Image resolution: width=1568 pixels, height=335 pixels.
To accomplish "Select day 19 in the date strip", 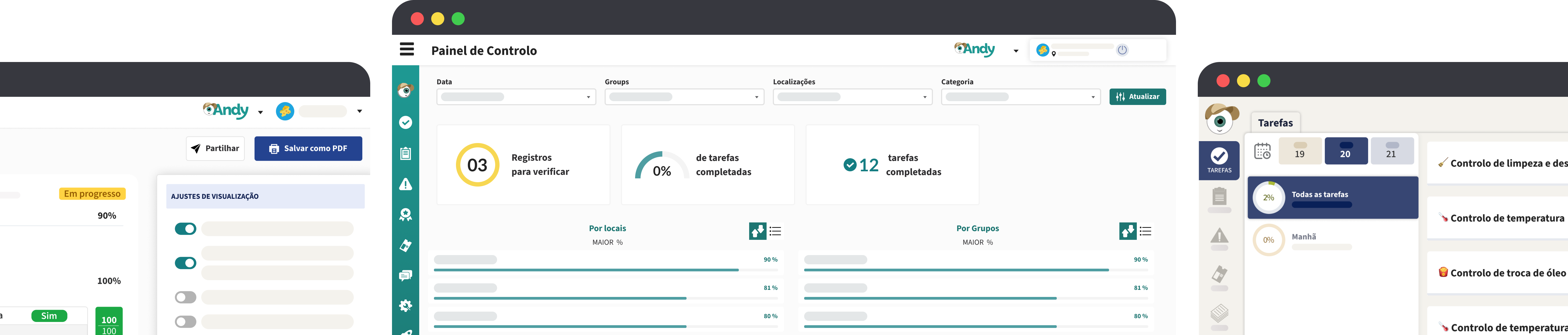I will (x=1300, y=151).
